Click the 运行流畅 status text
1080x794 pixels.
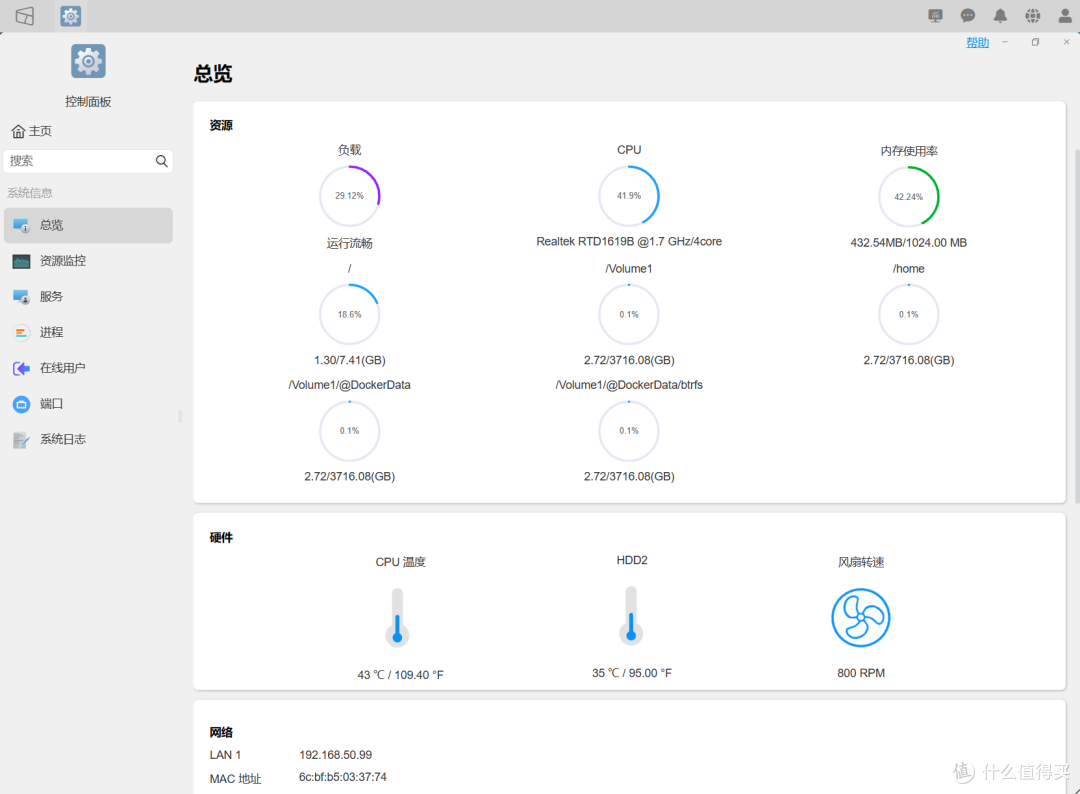point(350,243)
